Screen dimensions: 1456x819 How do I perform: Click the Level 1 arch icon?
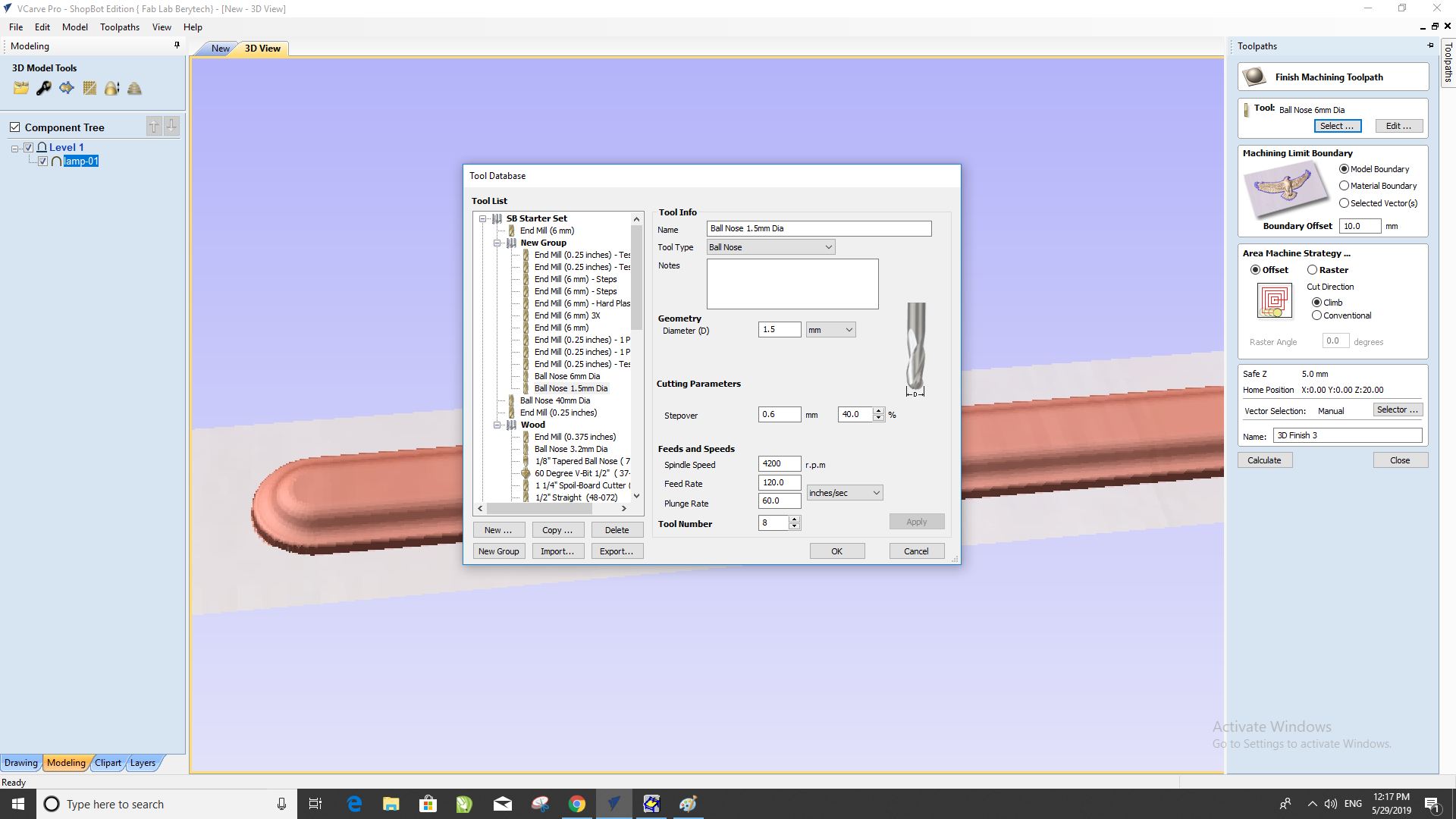(x=42, y=147)
